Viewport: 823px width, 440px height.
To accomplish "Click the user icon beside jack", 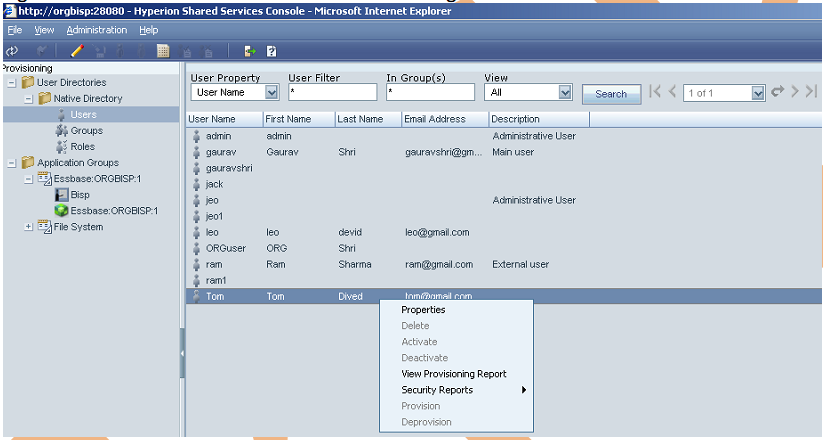I will tap(196, 184).
